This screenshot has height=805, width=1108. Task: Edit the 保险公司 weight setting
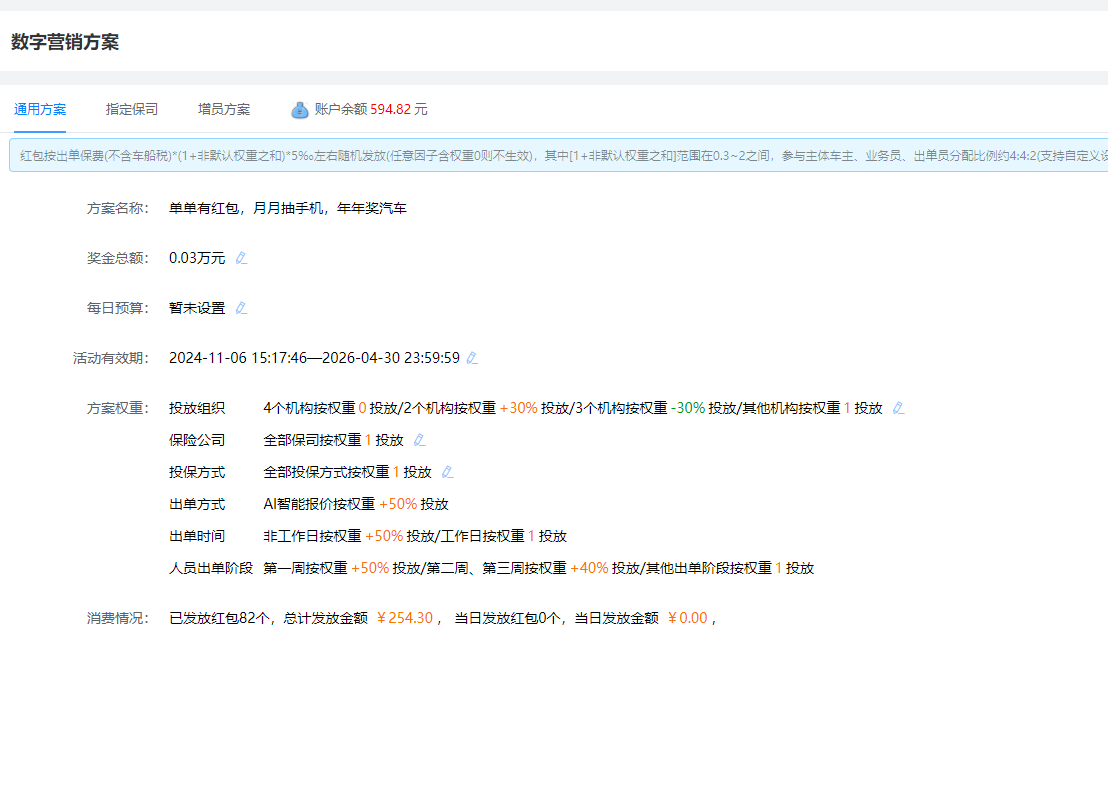pyautogui.click(x=419, y=440)
